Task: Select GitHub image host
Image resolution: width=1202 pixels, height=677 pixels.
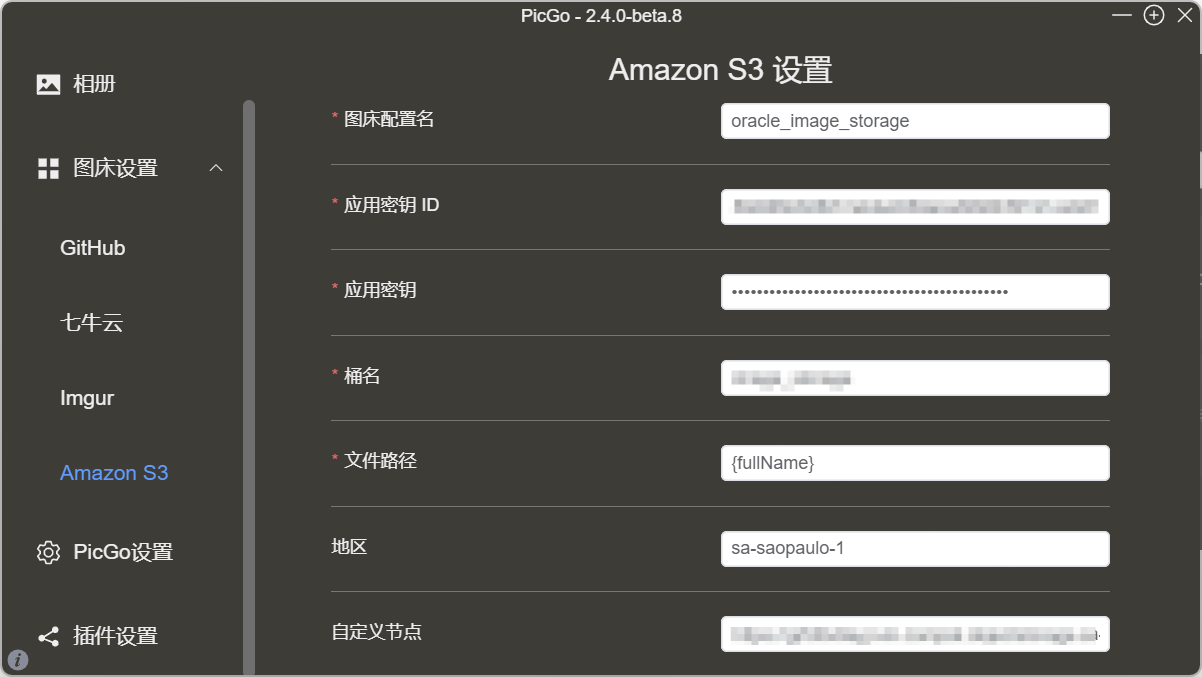Action: click(x=93, y=248)
